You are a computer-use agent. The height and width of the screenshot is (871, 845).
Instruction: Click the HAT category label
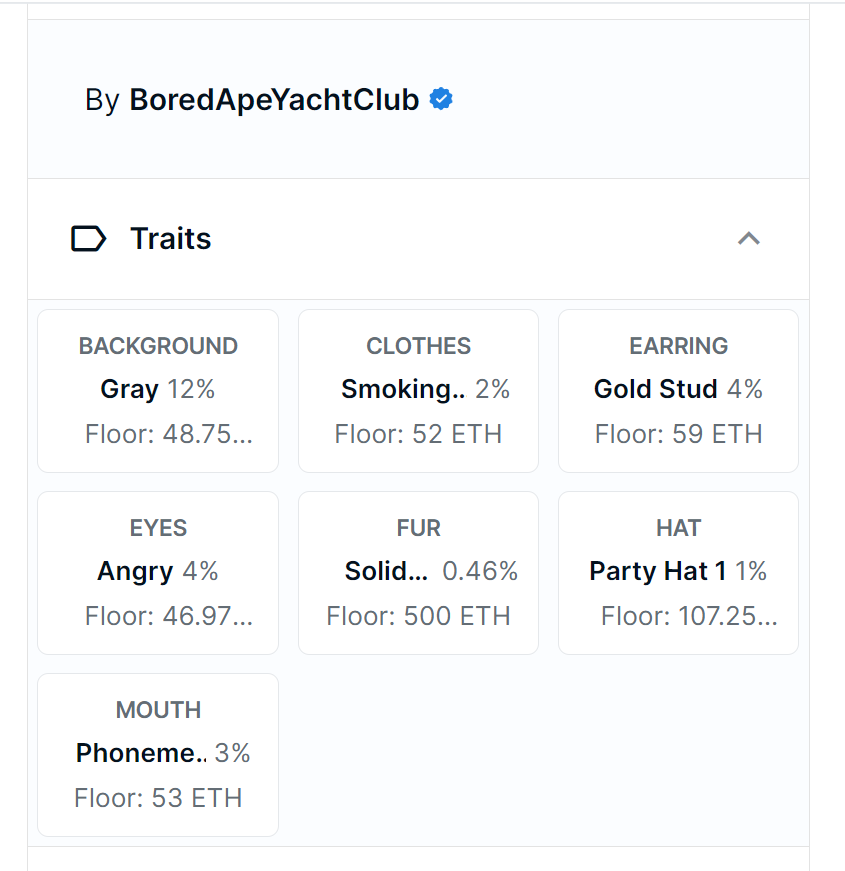coord(678,528)
